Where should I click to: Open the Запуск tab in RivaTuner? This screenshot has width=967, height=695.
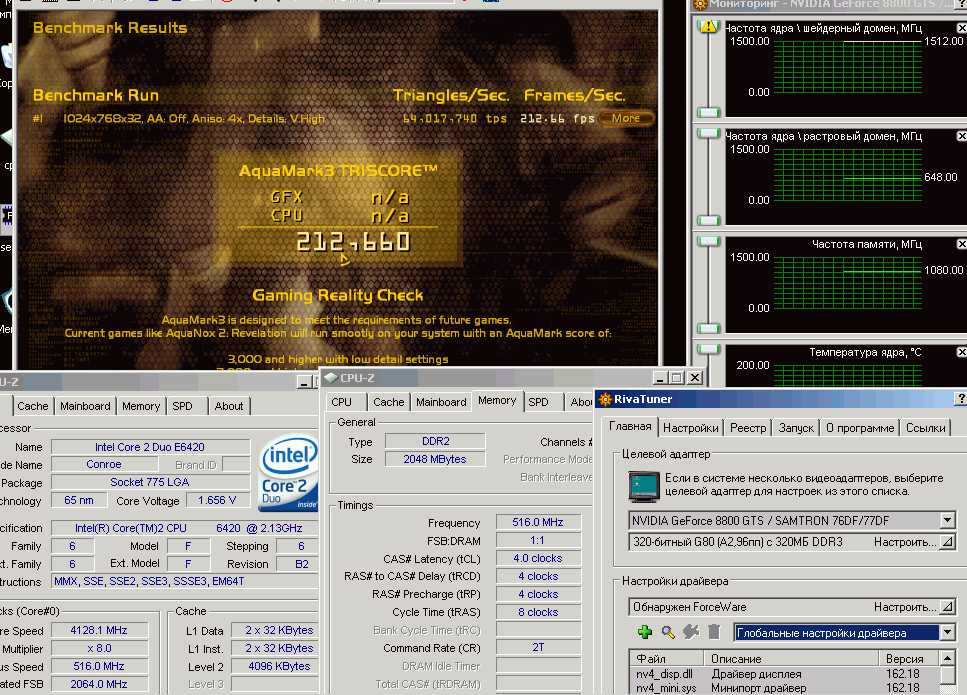796,428
